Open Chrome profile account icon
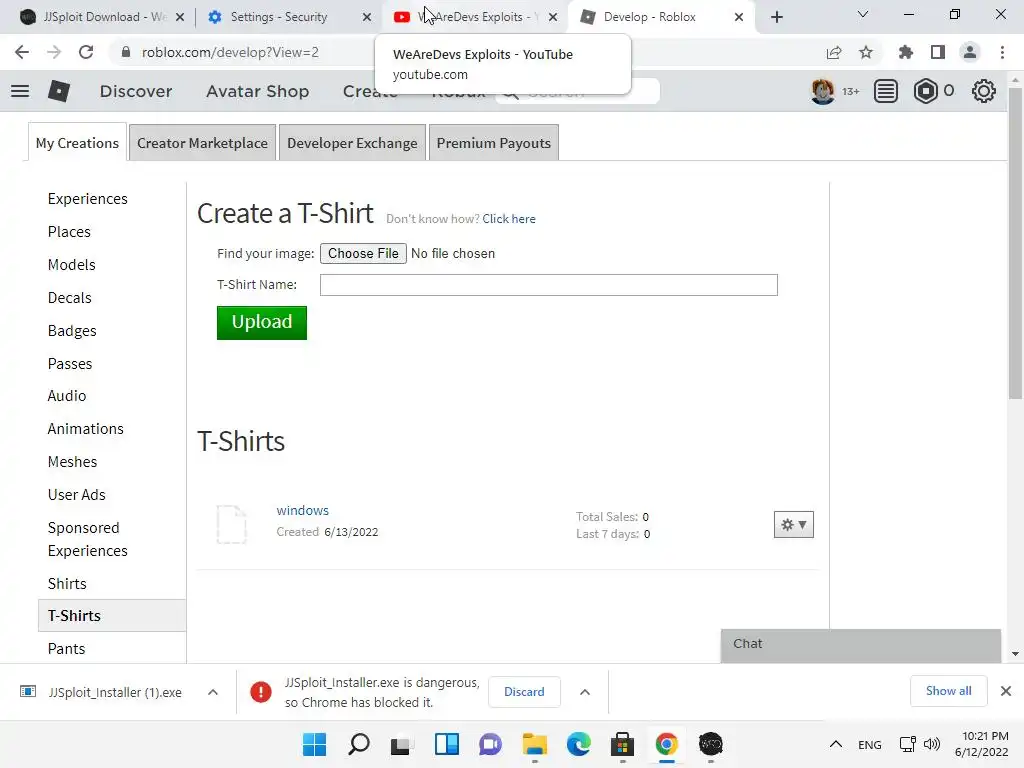1024x768 pixels. (970, 52)
